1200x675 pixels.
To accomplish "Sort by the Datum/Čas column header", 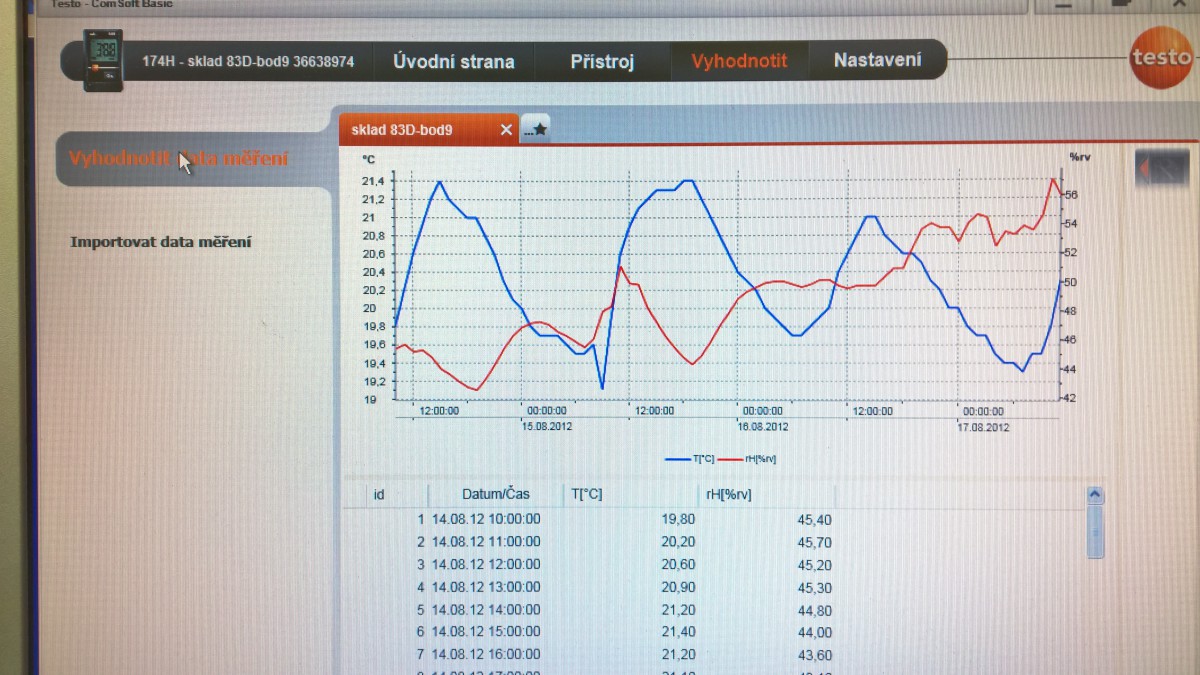I will [495, 494].
